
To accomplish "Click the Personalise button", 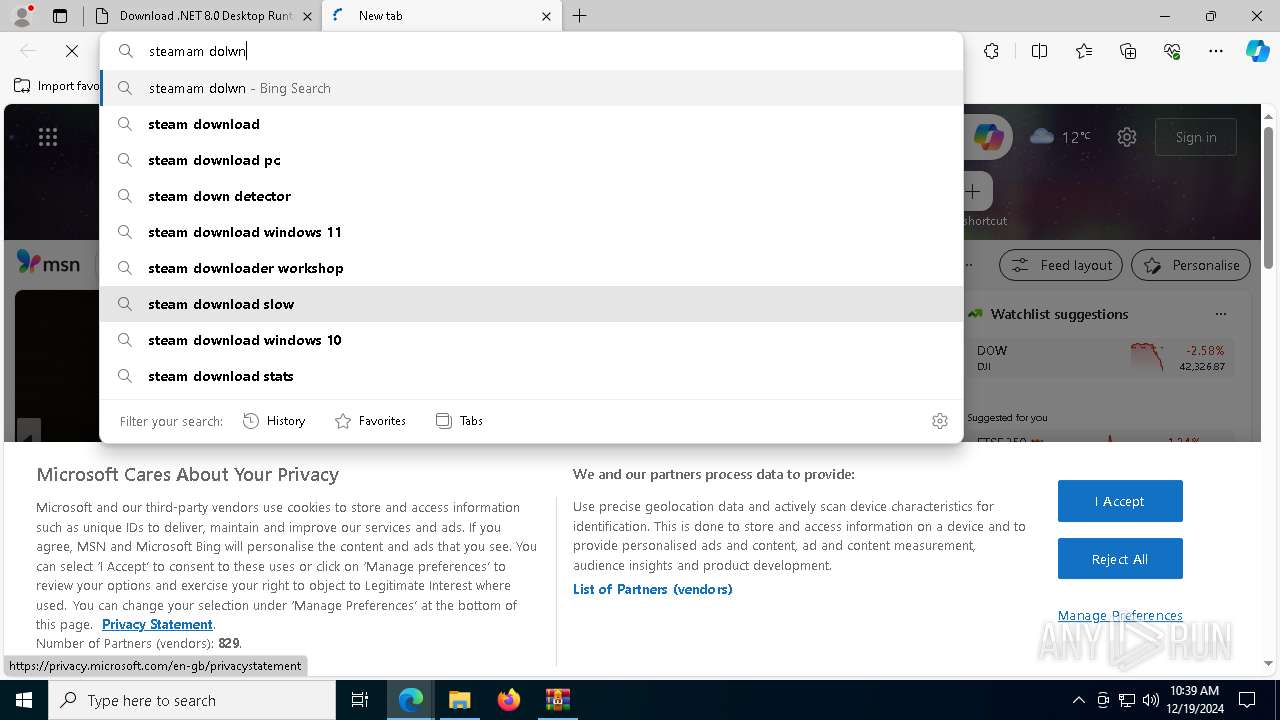I will pyautogui.click(x=1191, y=265).
